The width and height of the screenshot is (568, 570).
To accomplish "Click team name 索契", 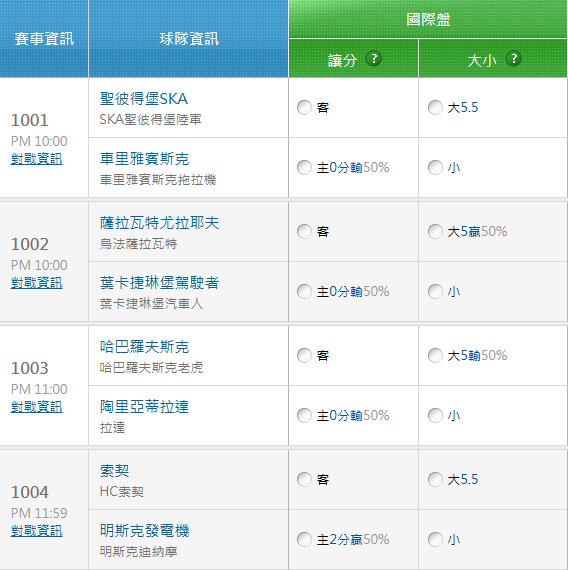I will coord(115,471).
